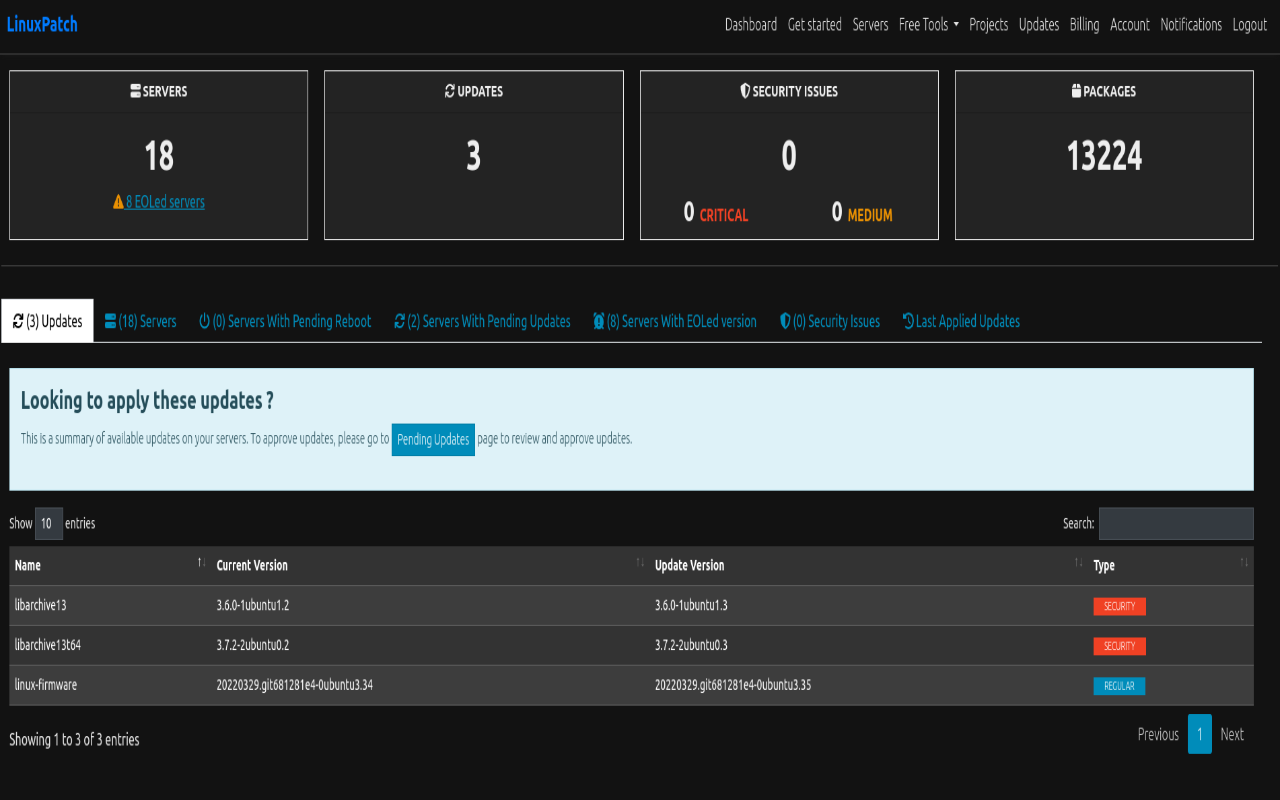1280x800 pixels.
Task: Open the 8 EOLed servers link
Action: [165, 202]
